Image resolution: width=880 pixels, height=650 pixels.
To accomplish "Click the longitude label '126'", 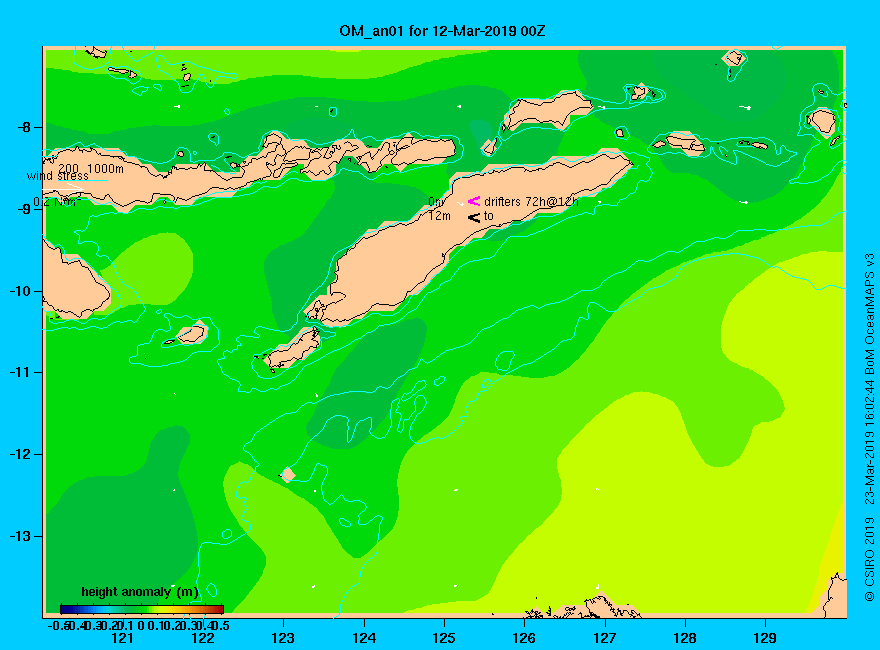I will 524,638.
